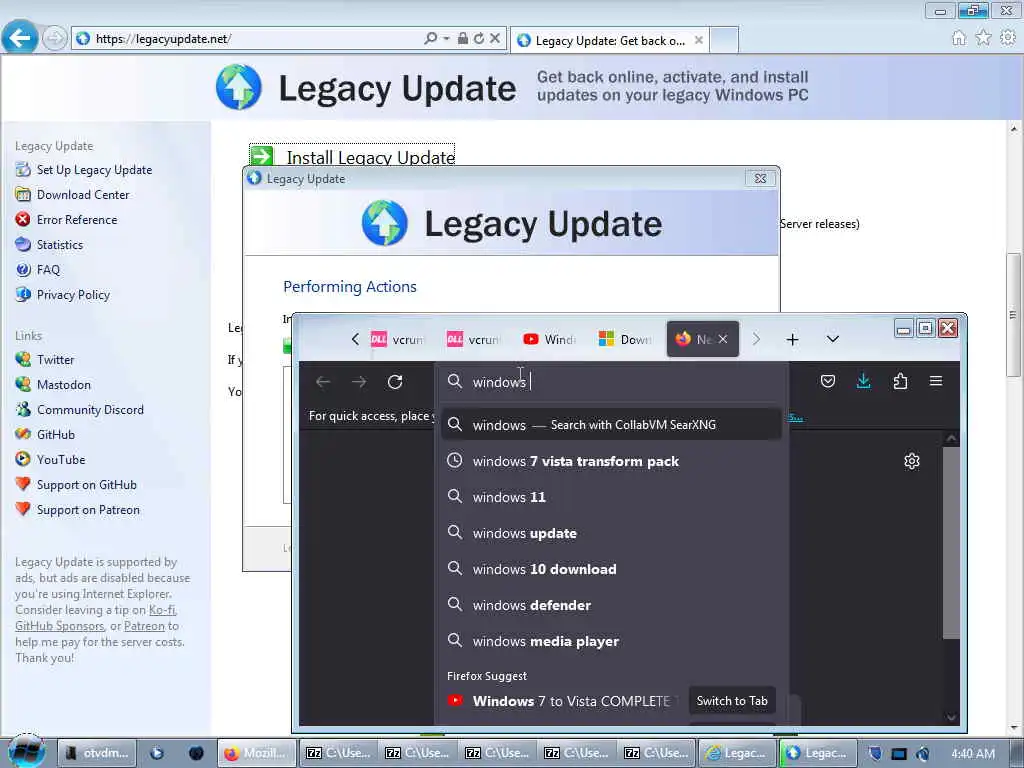Open the List all tabs dropdown in Firefox
The image size is (1024, 768).
[833, 340]
